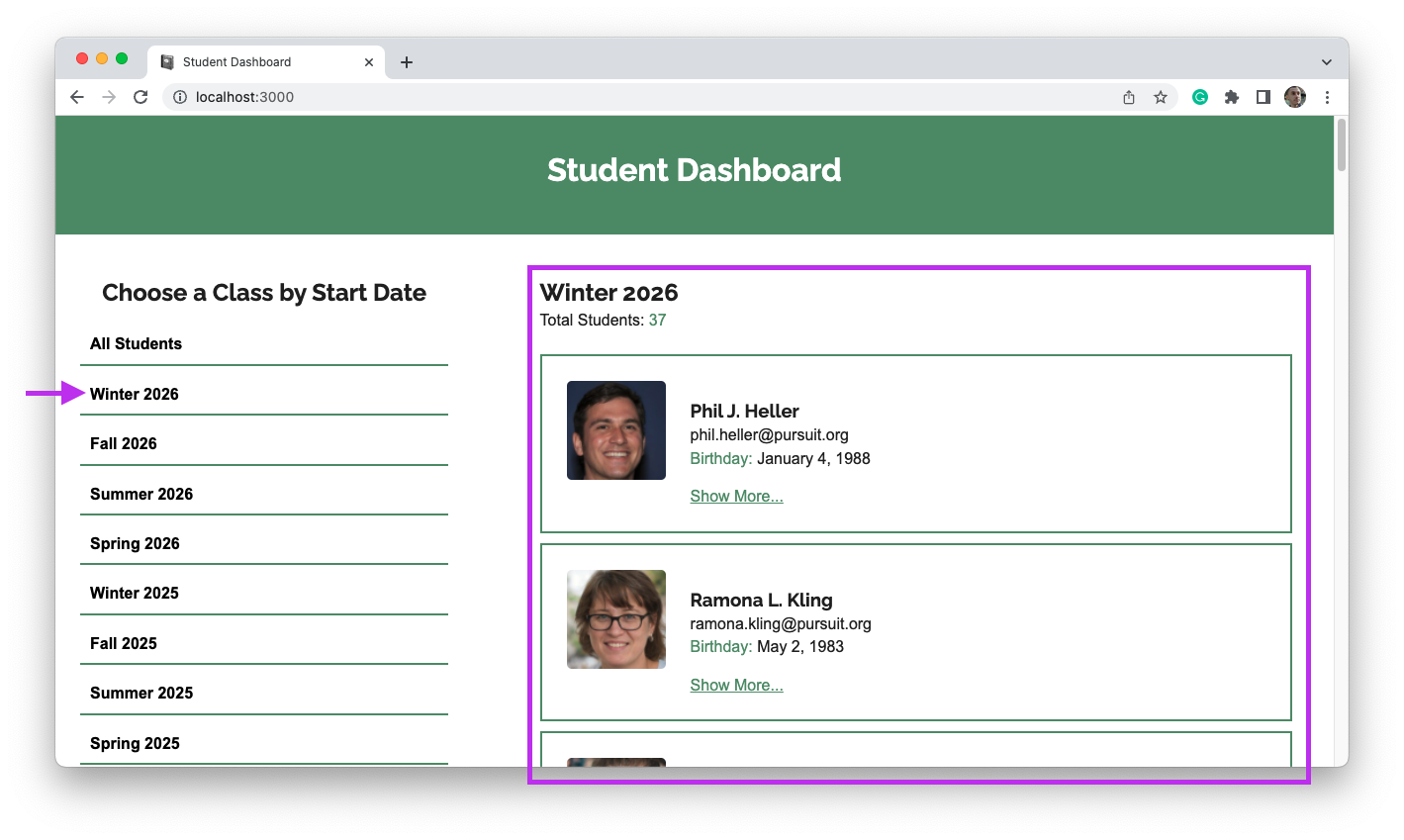1404x840 pixels.
Task: Open Chrome's three-dot menu
Action: point(1327,97)
